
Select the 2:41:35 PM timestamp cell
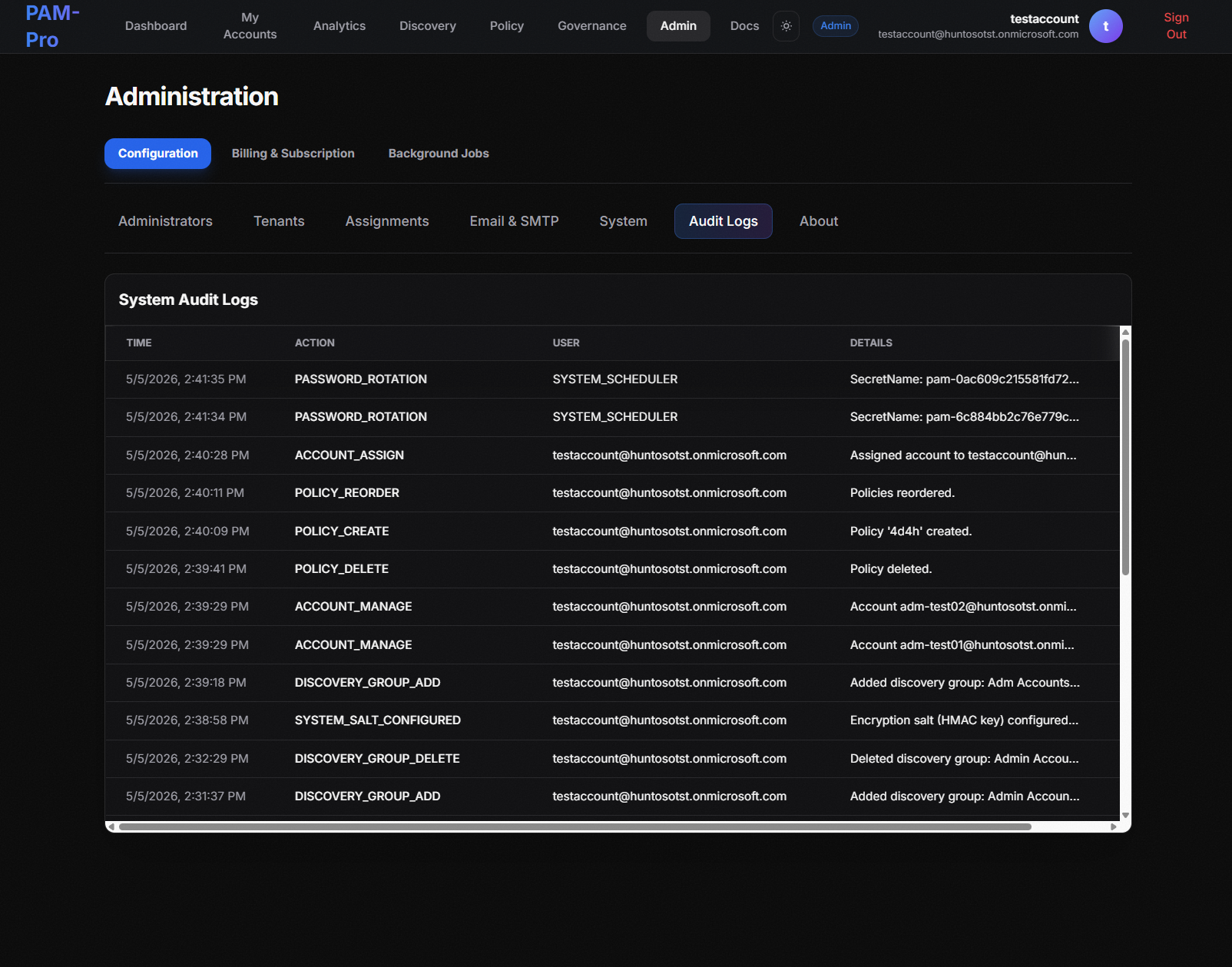tap(186, 379)
